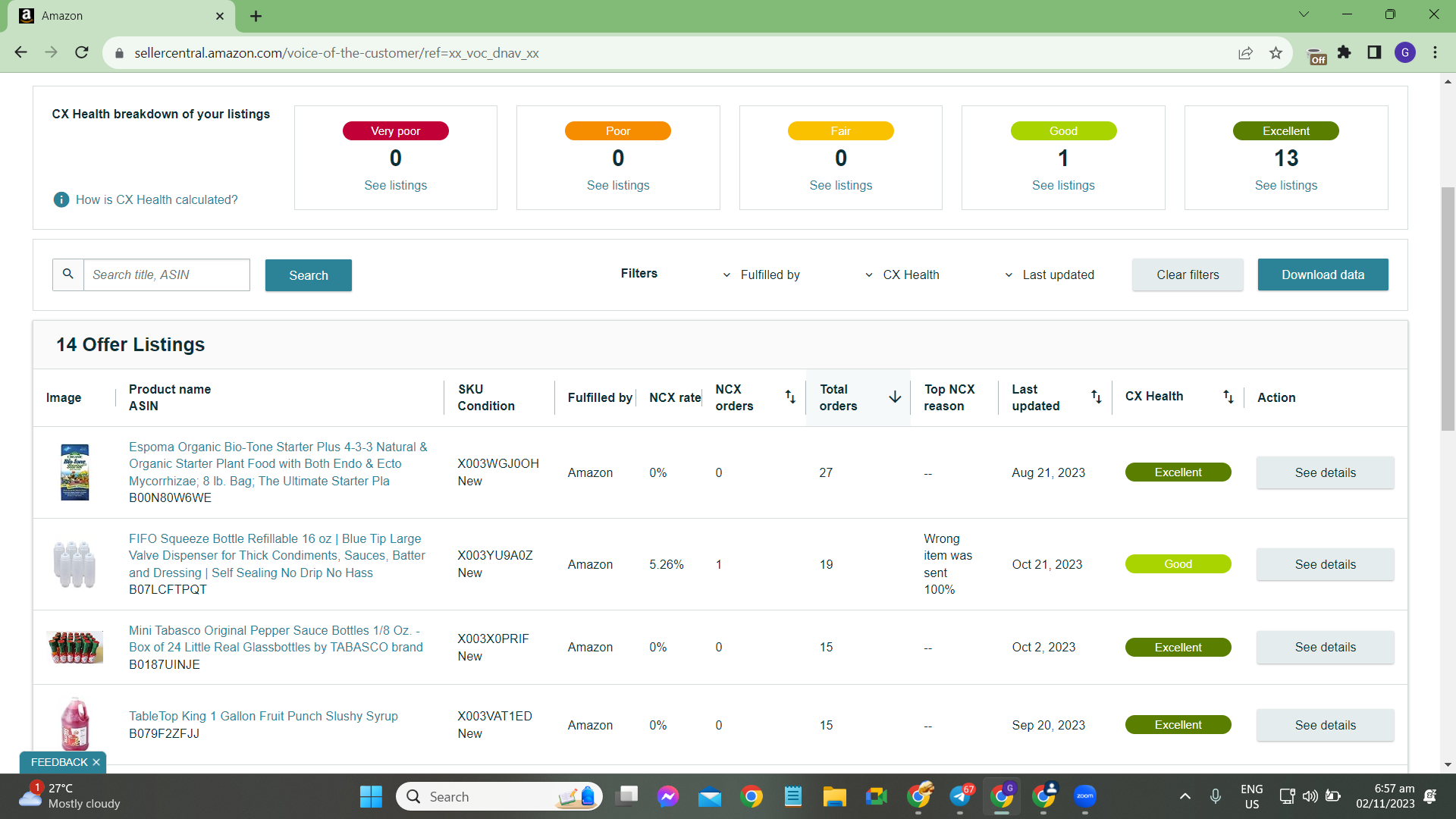The image size is (1456, 819).
Task: Open the Windows Start menu
Action: (371, 796)
